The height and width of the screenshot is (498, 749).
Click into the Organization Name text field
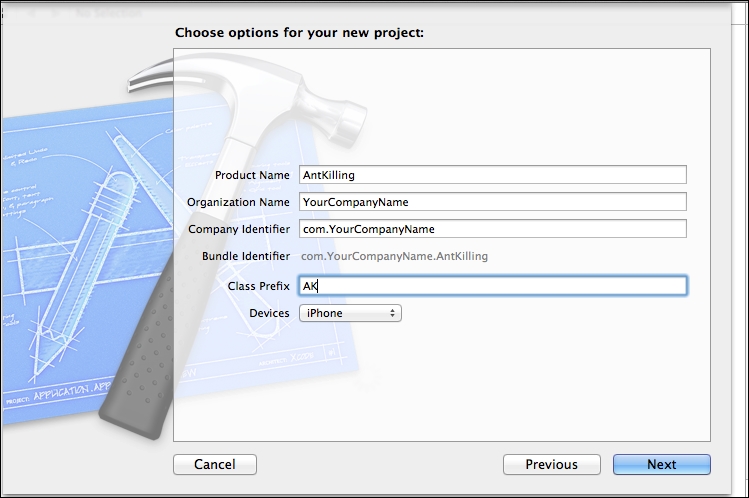coord(493,202)
